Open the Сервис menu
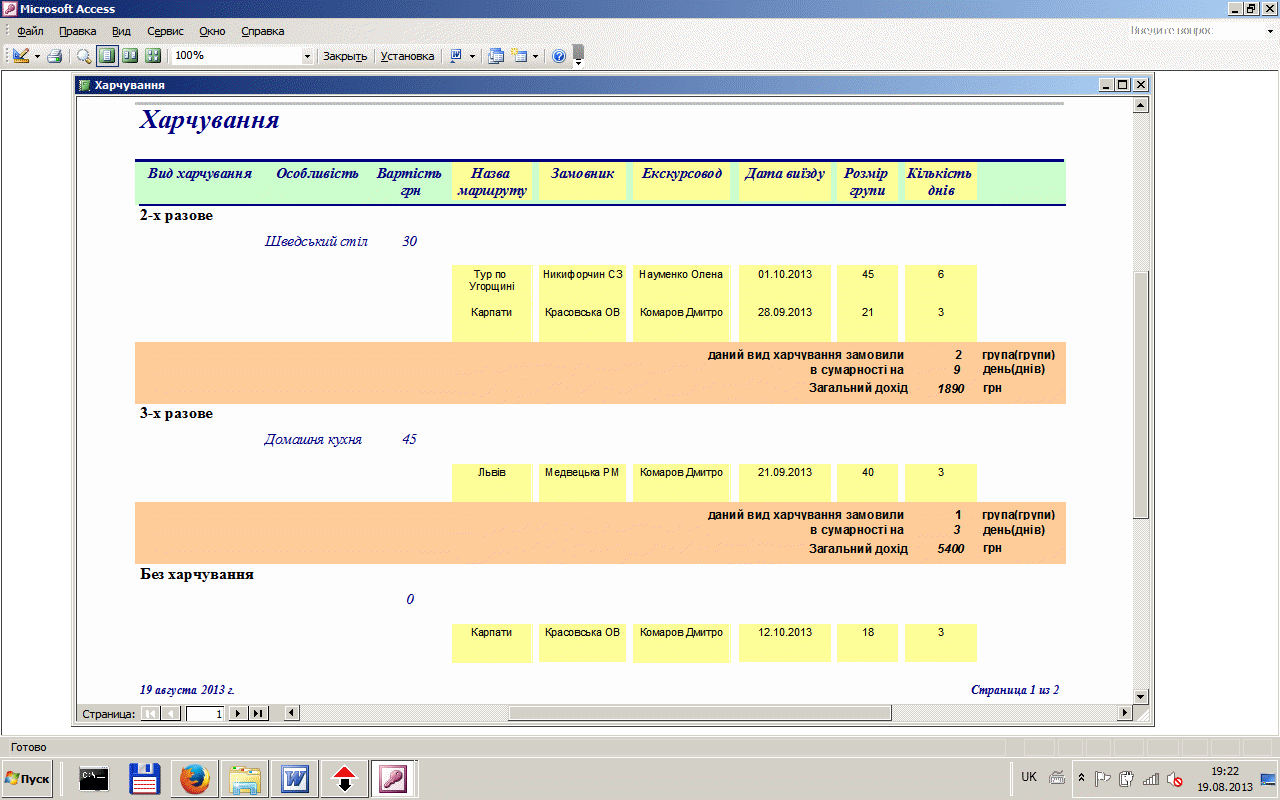The height and width of the screenshot is (800, 1280). click(x=165, y=31)
